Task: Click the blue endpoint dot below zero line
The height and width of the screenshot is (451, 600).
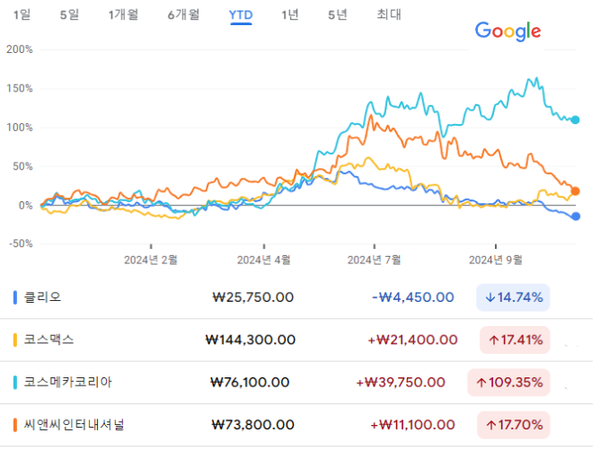Action: [575, 216]
